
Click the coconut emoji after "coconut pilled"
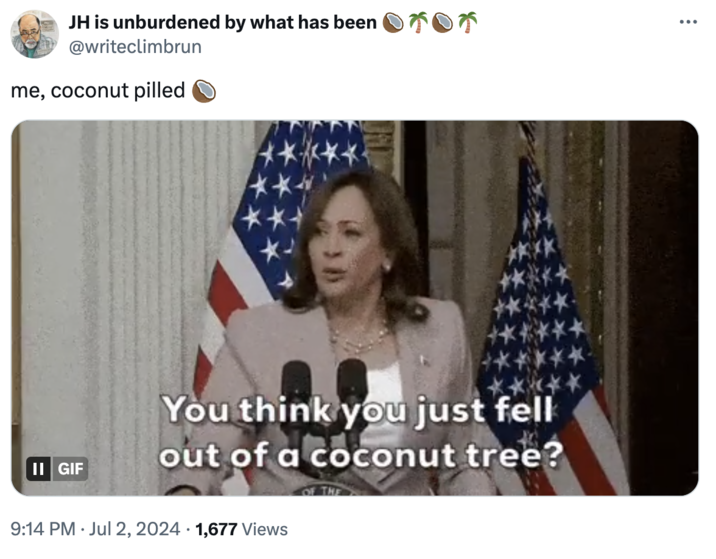point(204,91)
